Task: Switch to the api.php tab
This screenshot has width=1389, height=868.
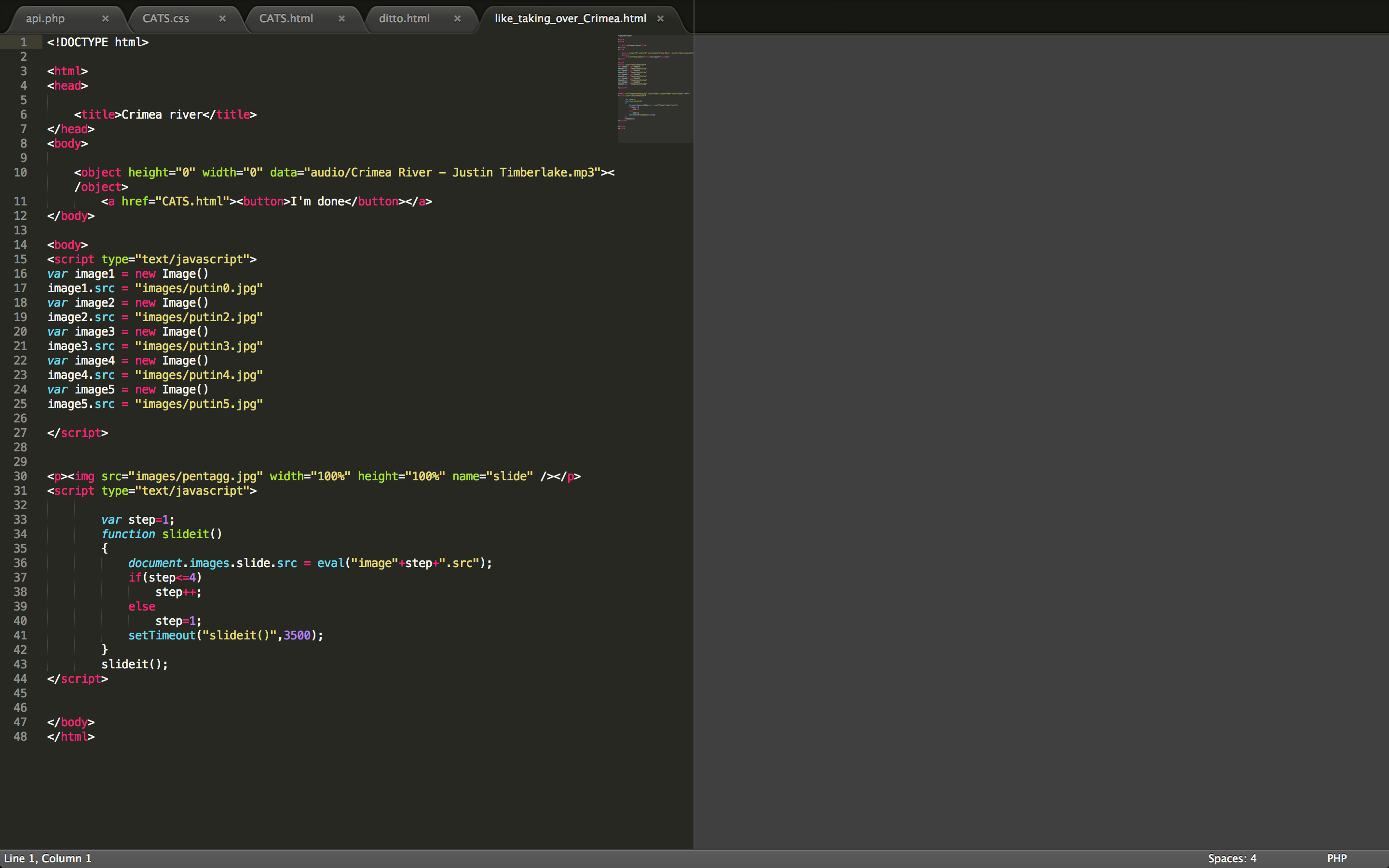Action: click(x=45, y=18)
